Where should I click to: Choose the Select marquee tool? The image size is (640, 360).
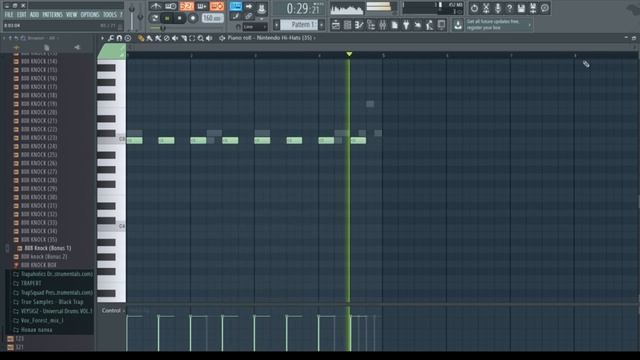coord(192,38)
